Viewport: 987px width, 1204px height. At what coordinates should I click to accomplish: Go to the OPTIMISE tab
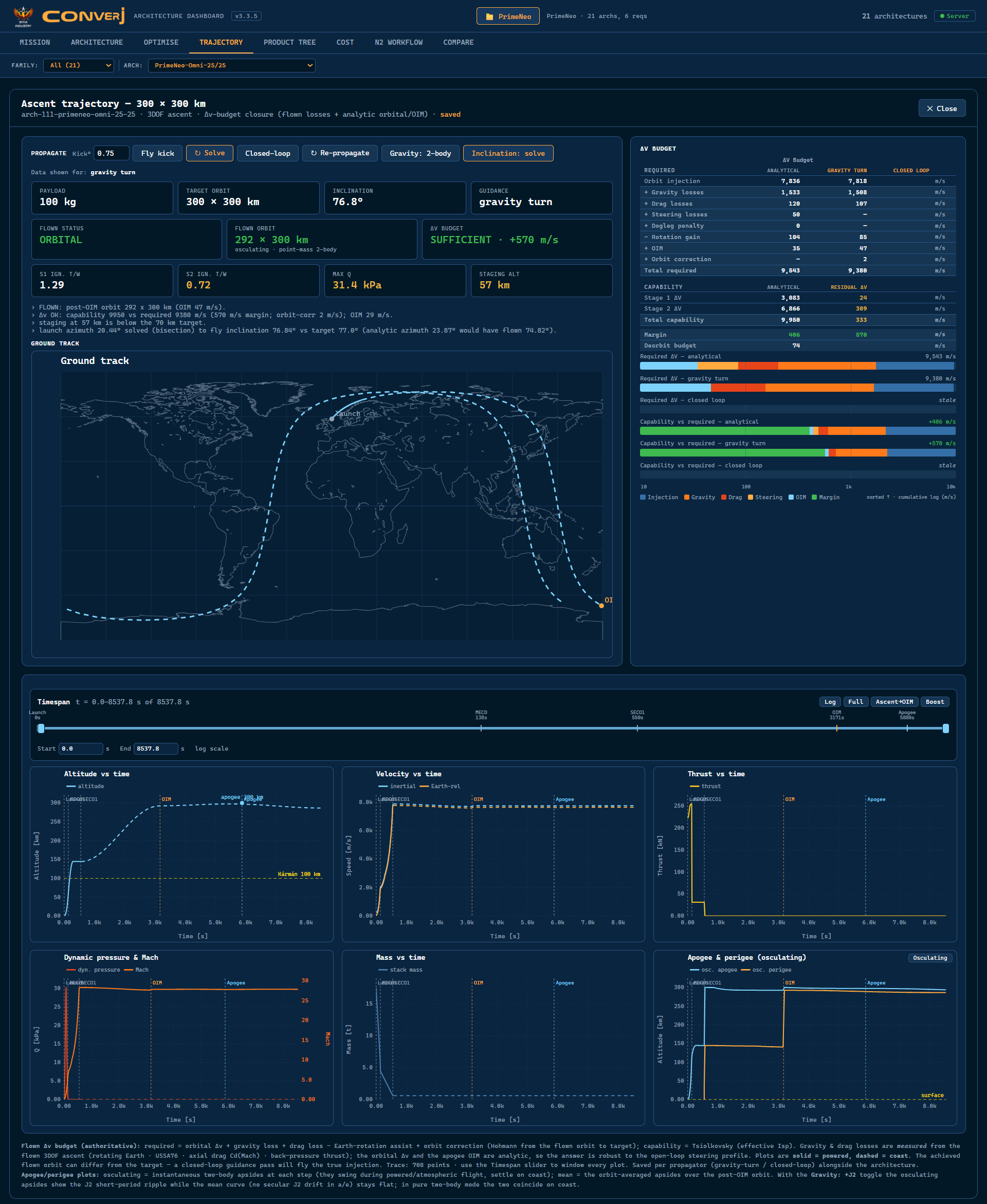[161, 42]
